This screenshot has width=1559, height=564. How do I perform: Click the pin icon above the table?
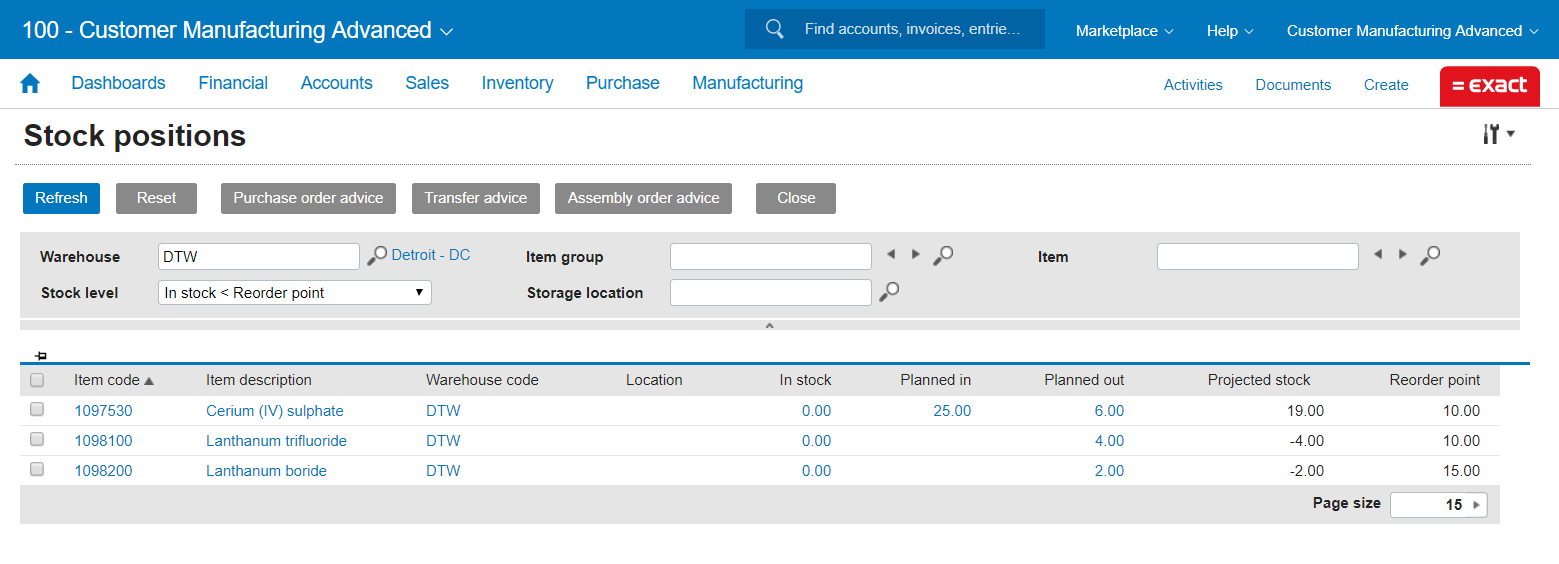[x=40, y=356]
